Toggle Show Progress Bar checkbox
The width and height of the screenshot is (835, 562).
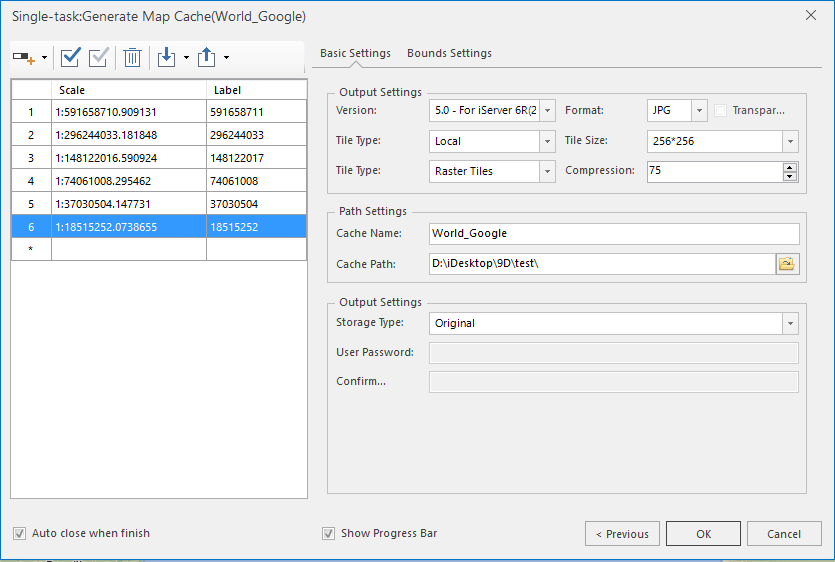tap(329, 534)
